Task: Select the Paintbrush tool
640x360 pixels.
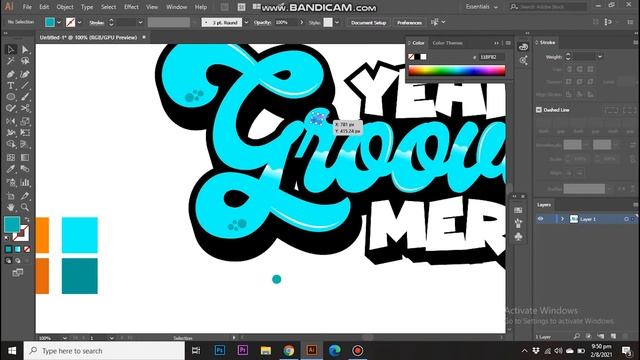Action: click(x=25, y=97)
